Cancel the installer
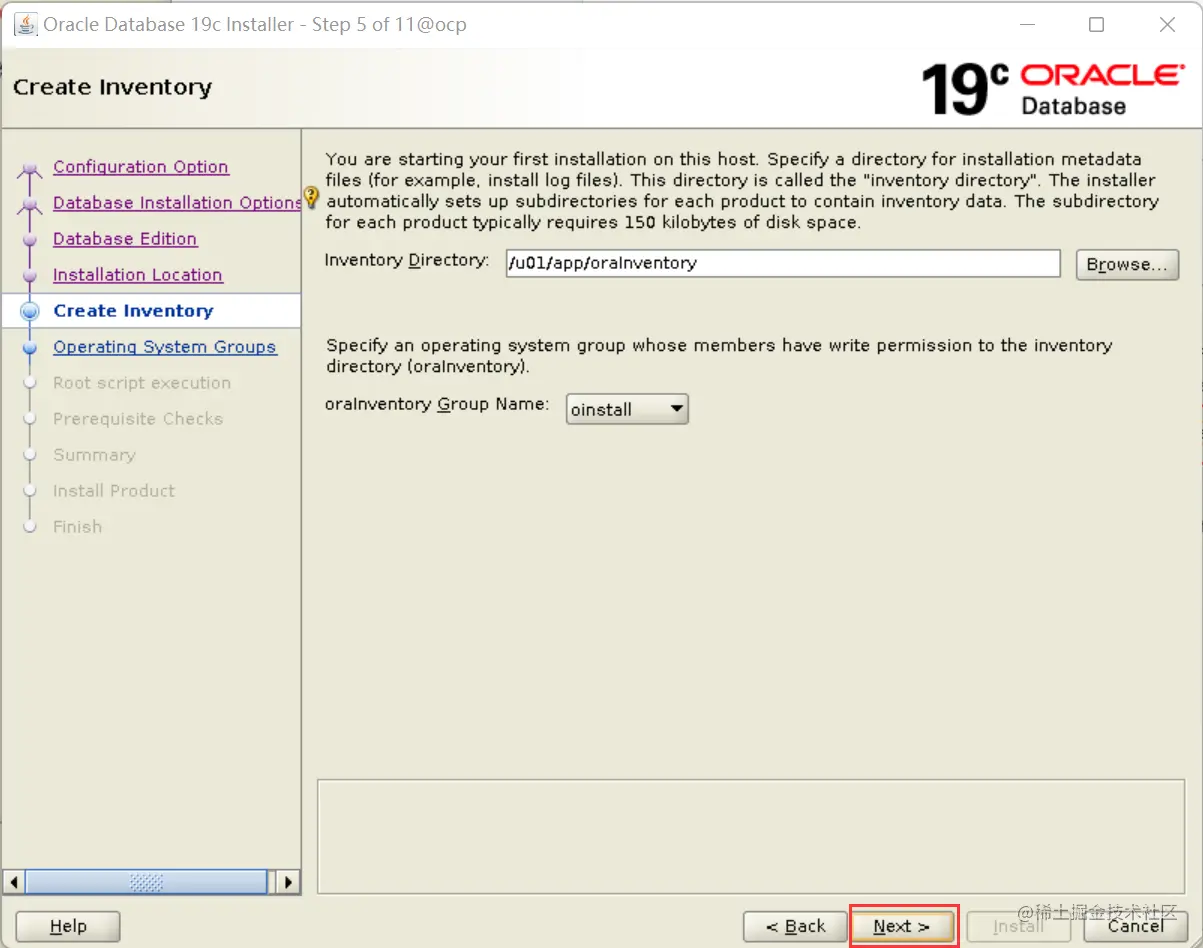 1135,927
